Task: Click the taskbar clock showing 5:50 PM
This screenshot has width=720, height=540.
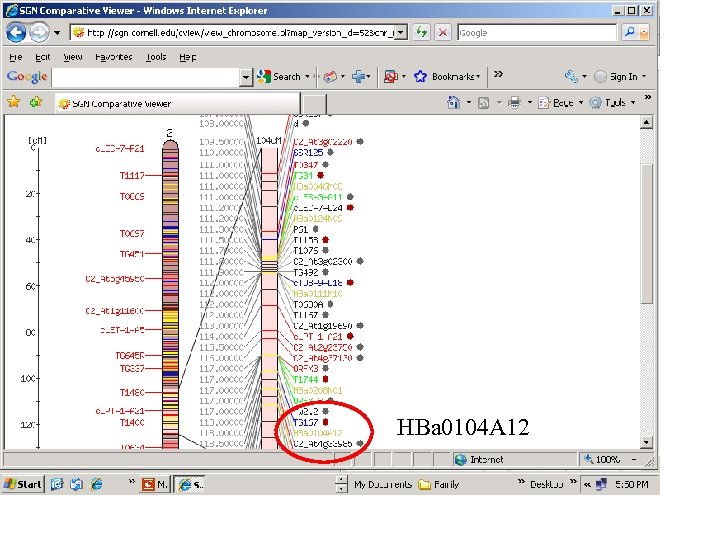Action: pyautogui.click(x=632, y=484)
